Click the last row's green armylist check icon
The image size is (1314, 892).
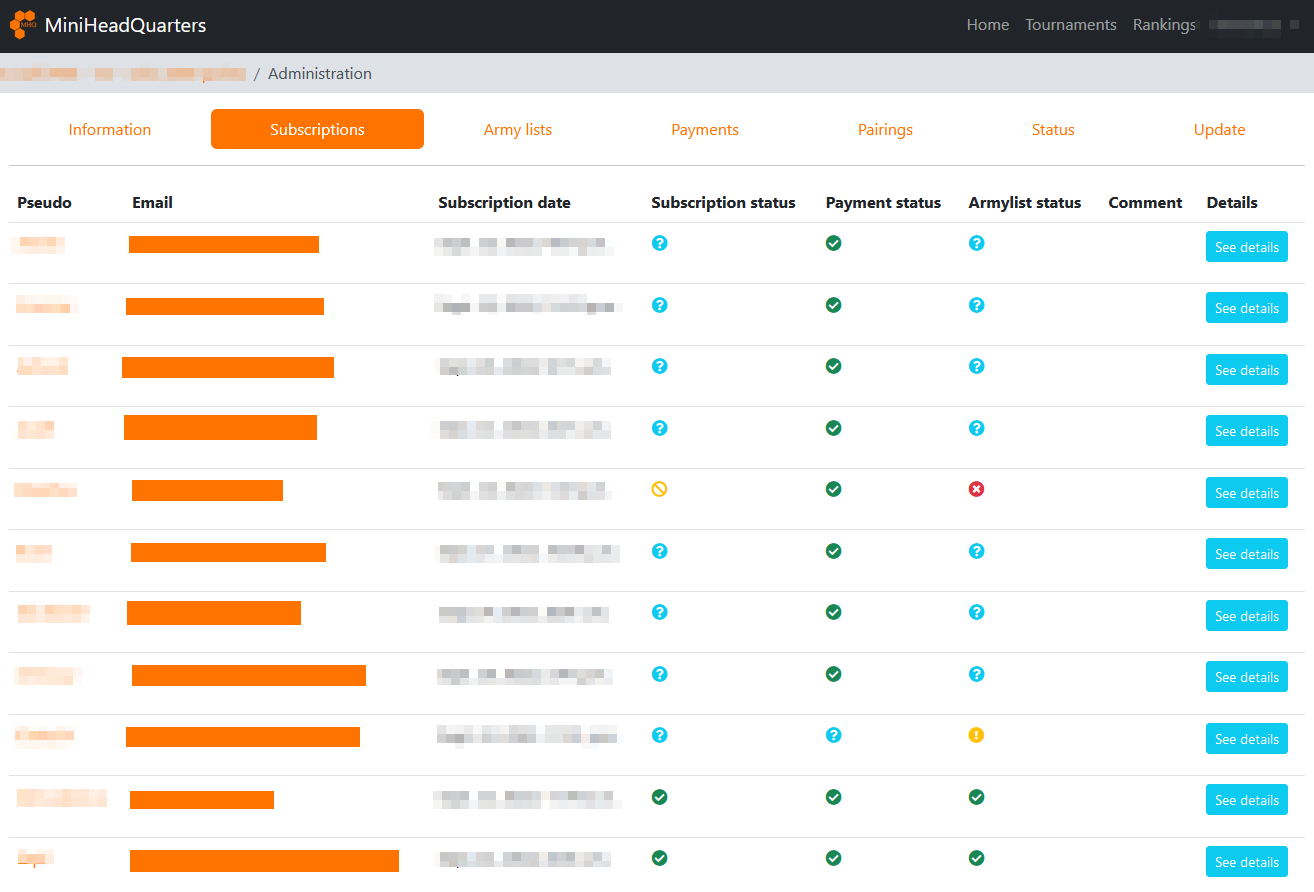[976, 858]
